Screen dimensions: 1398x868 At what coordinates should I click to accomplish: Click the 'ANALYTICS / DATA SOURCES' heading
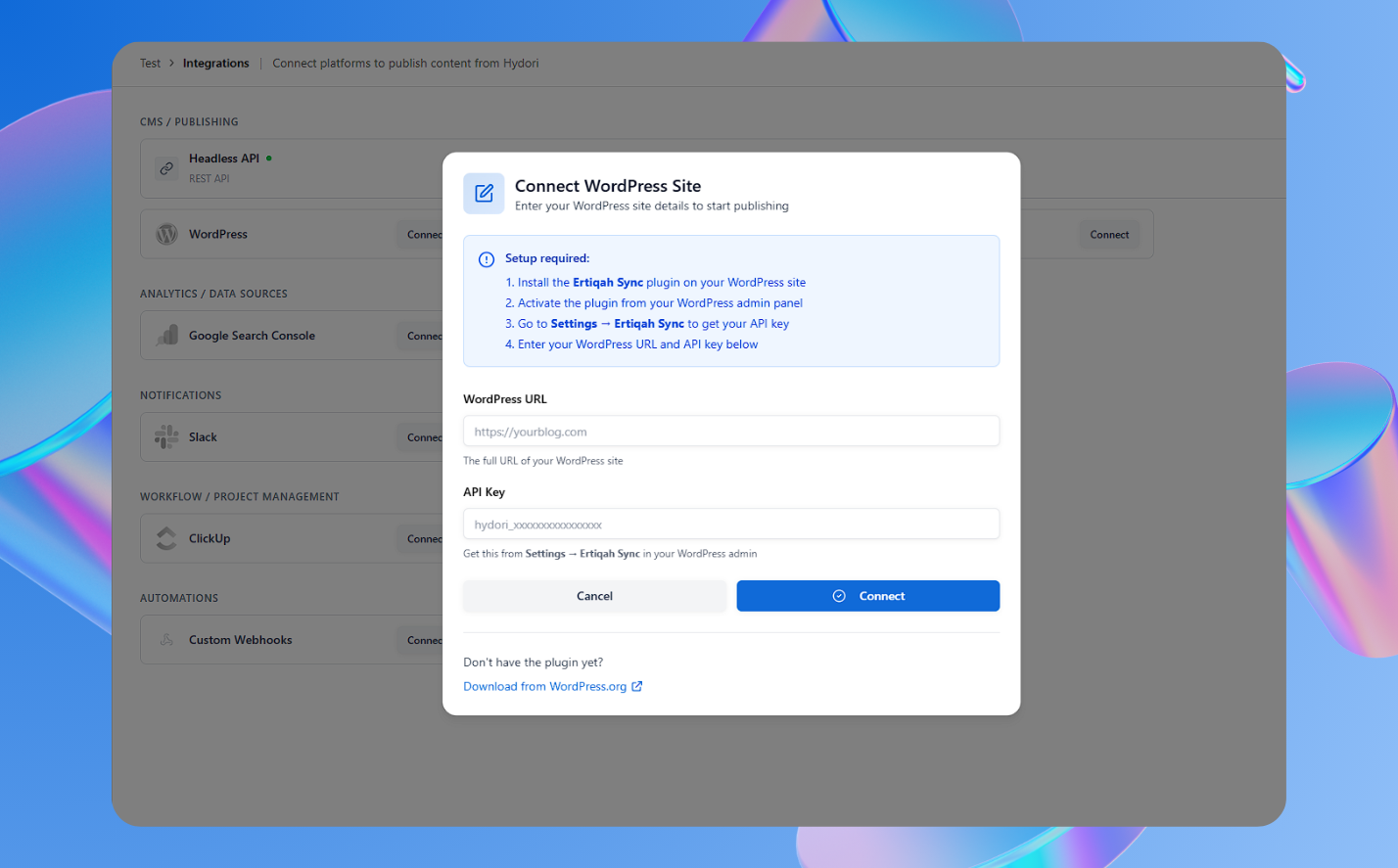click(213, 294)
